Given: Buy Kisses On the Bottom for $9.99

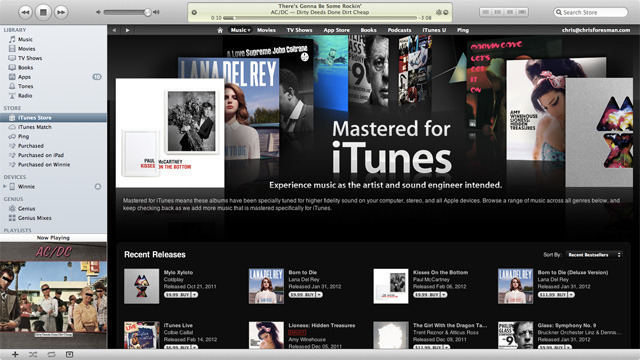Looking at the screenshot, I should coord(427,294).
